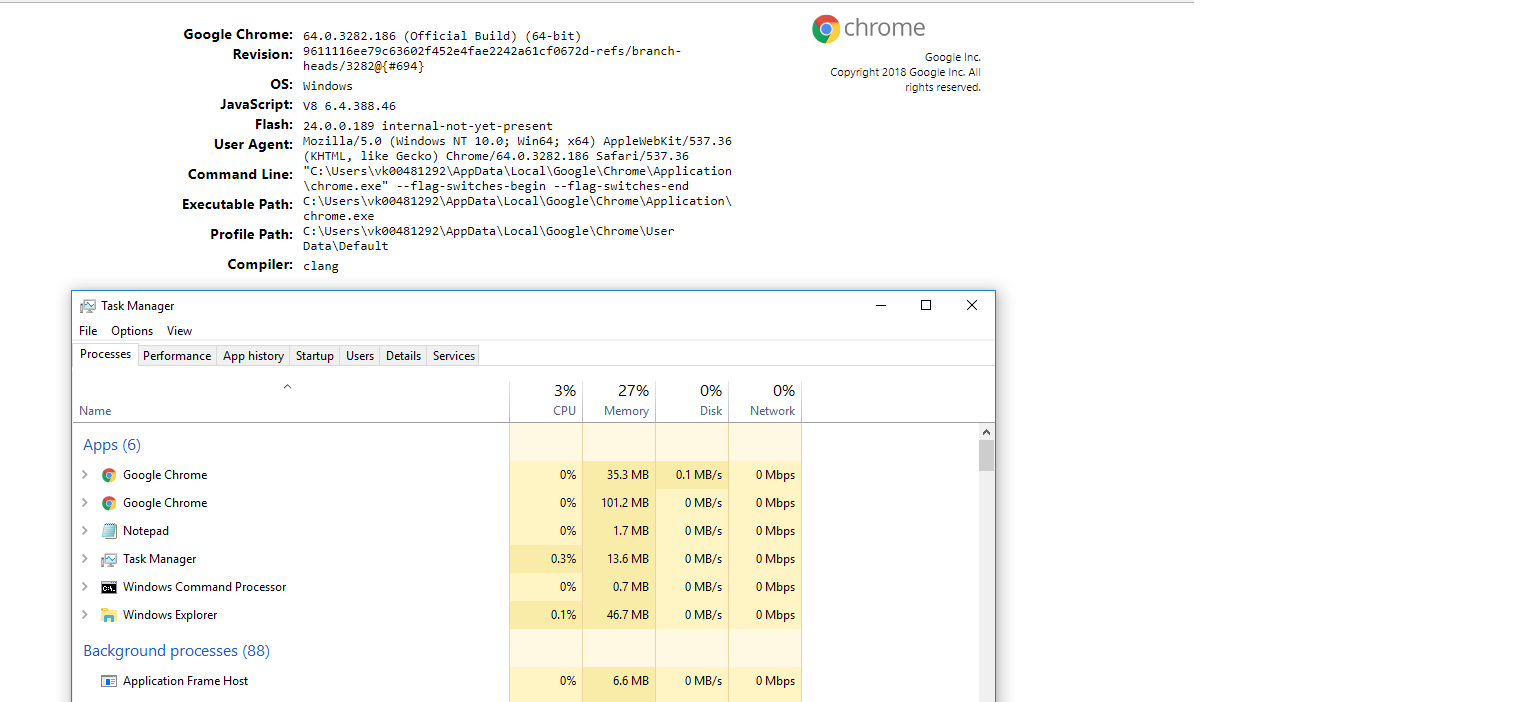The height and width of the screenshot is (702, 1515).
Task: Select the Windows Explorer process name
Action: [170, 615]
